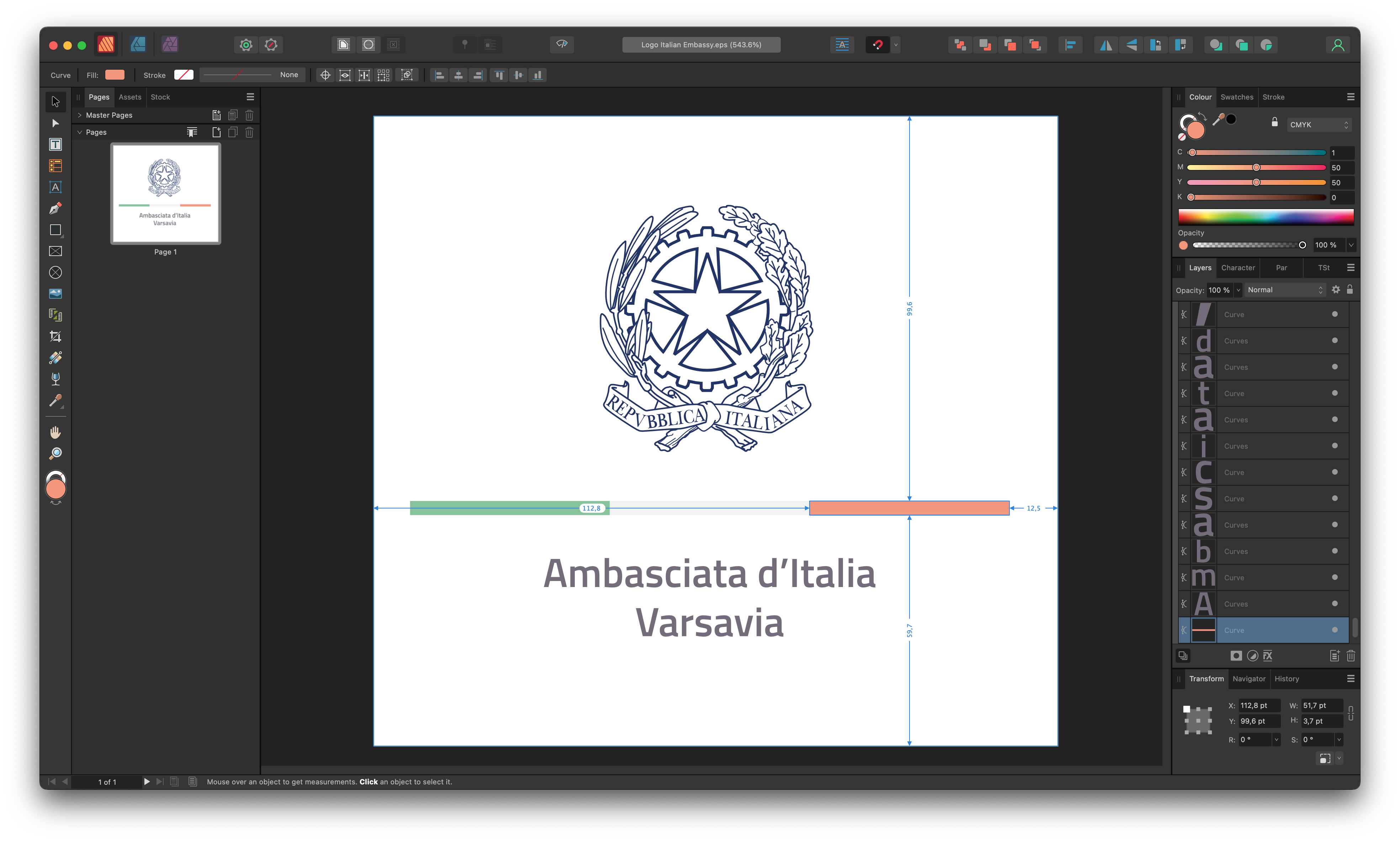Screen dimensions: 1400x842
Task: Toggle visibility of the 'd' Curves layer
Action: click(x=1335, y=340)
